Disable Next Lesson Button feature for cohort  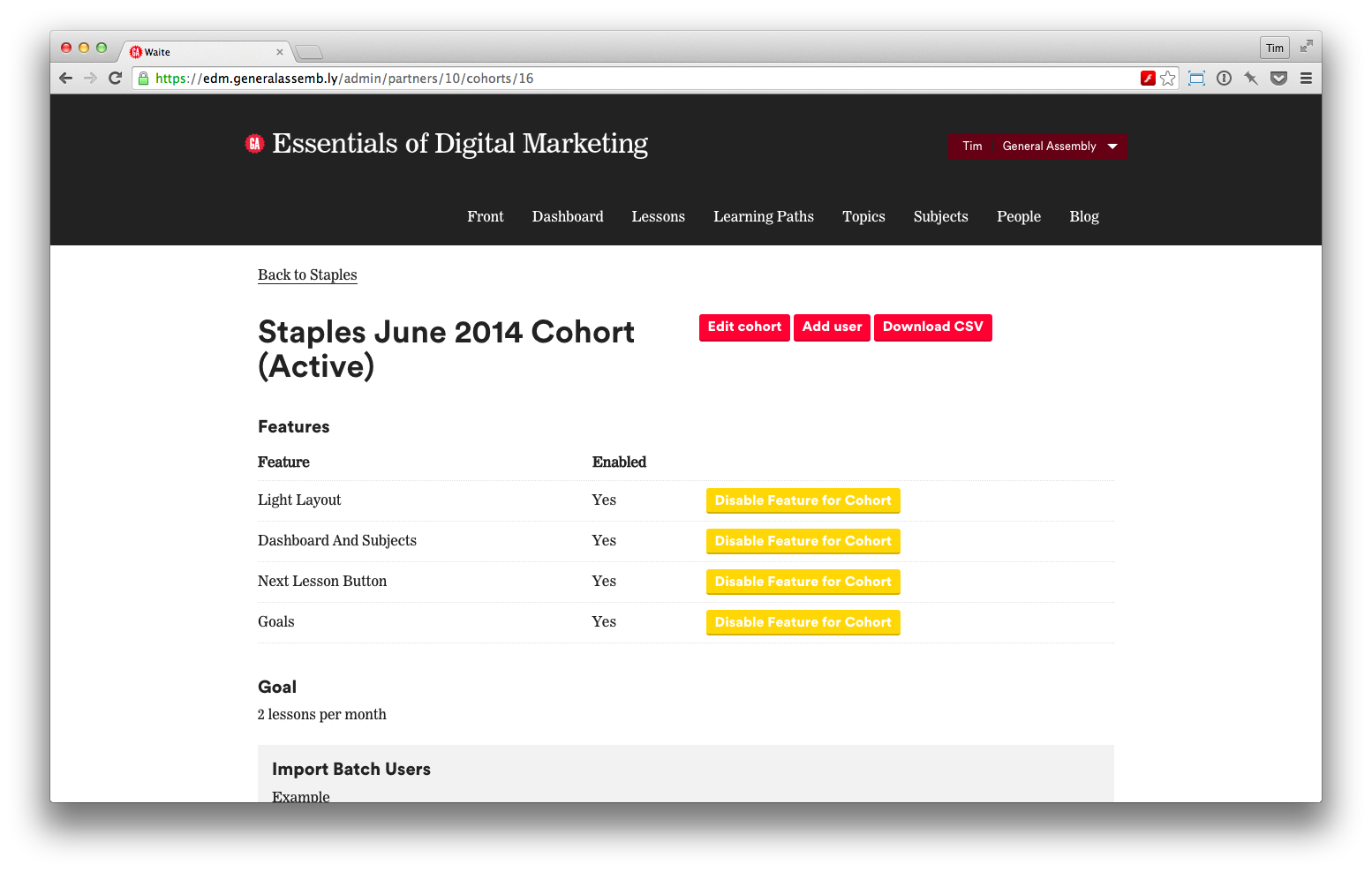click(803, 582)
